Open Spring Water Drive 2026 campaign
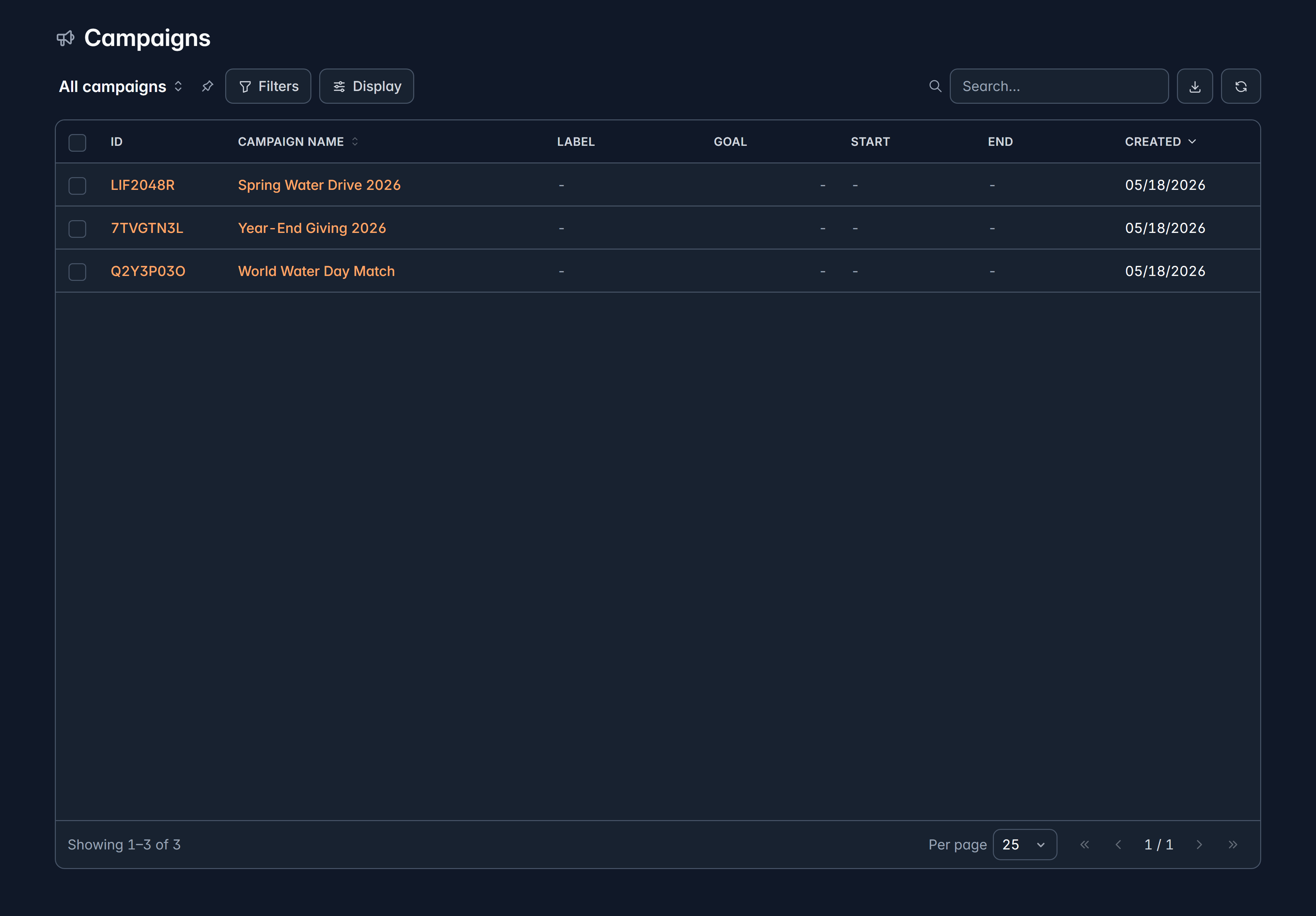The height and width of the screenshot is (916, 1316). (319, 185)
